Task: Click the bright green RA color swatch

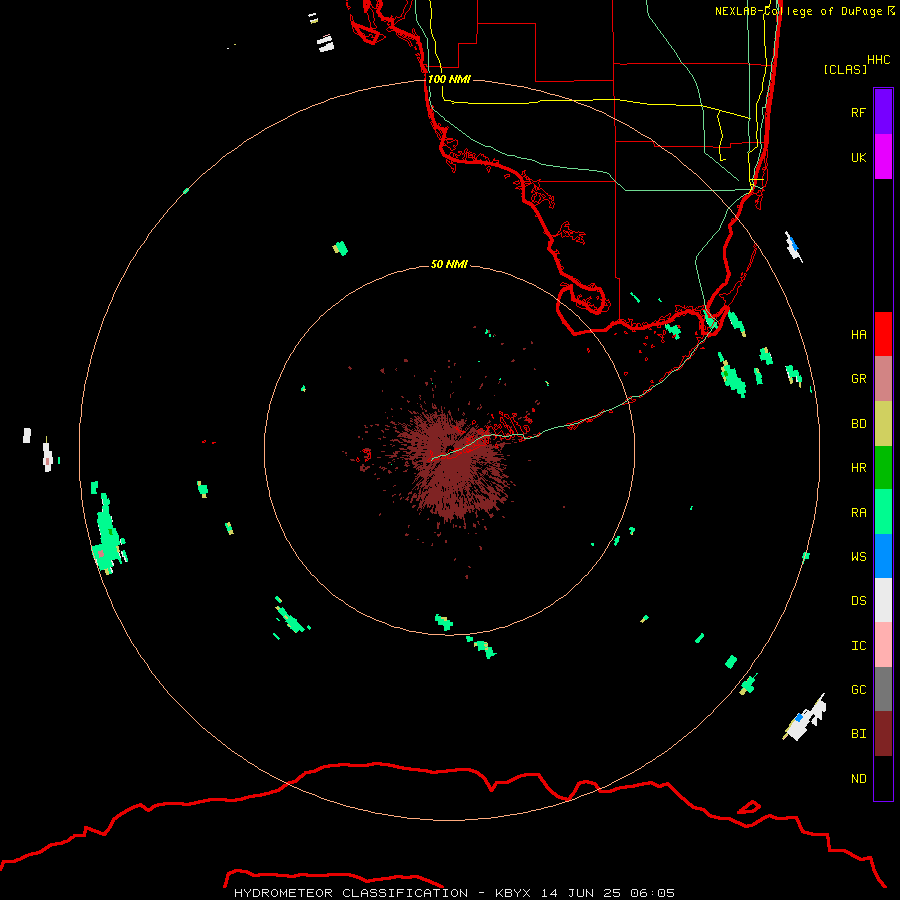Action: (883, 512)
